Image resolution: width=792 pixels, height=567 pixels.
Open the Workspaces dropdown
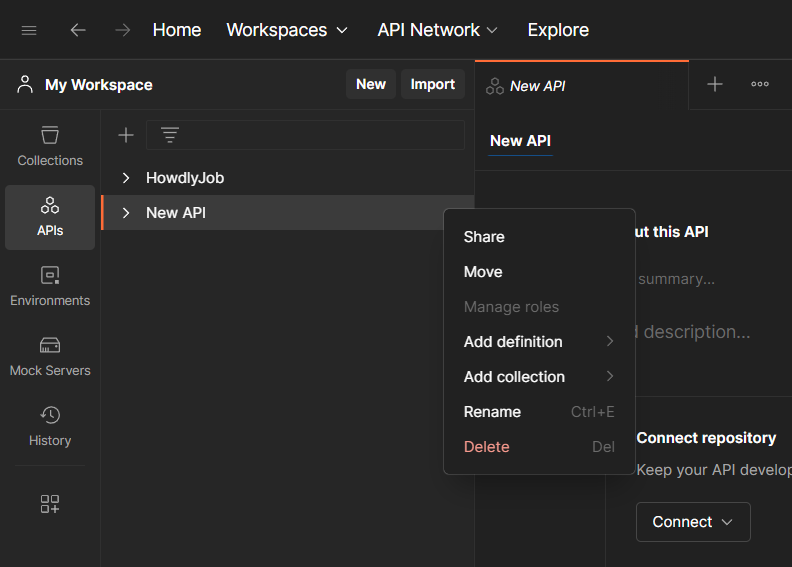[x=287, y=30]
